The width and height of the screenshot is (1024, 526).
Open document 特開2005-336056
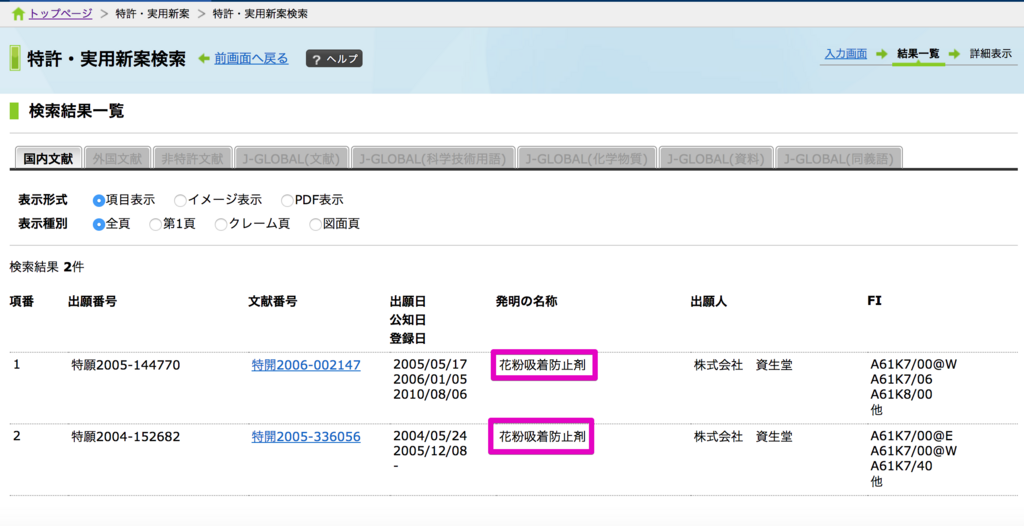click(306, 436)
